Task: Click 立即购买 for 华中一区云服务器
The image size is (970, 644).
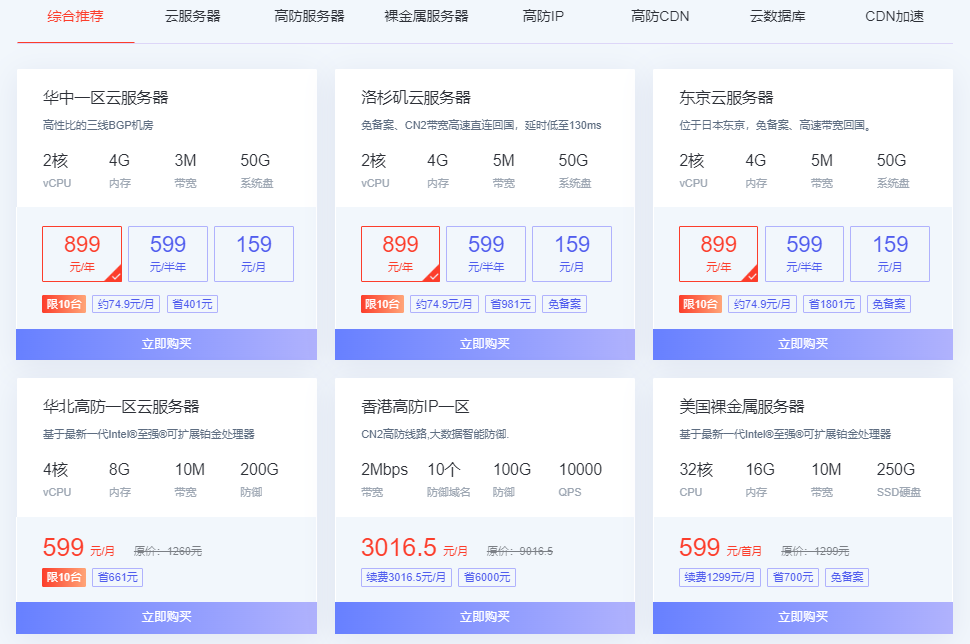Action: pyautogui.click(x=166, y=344)
